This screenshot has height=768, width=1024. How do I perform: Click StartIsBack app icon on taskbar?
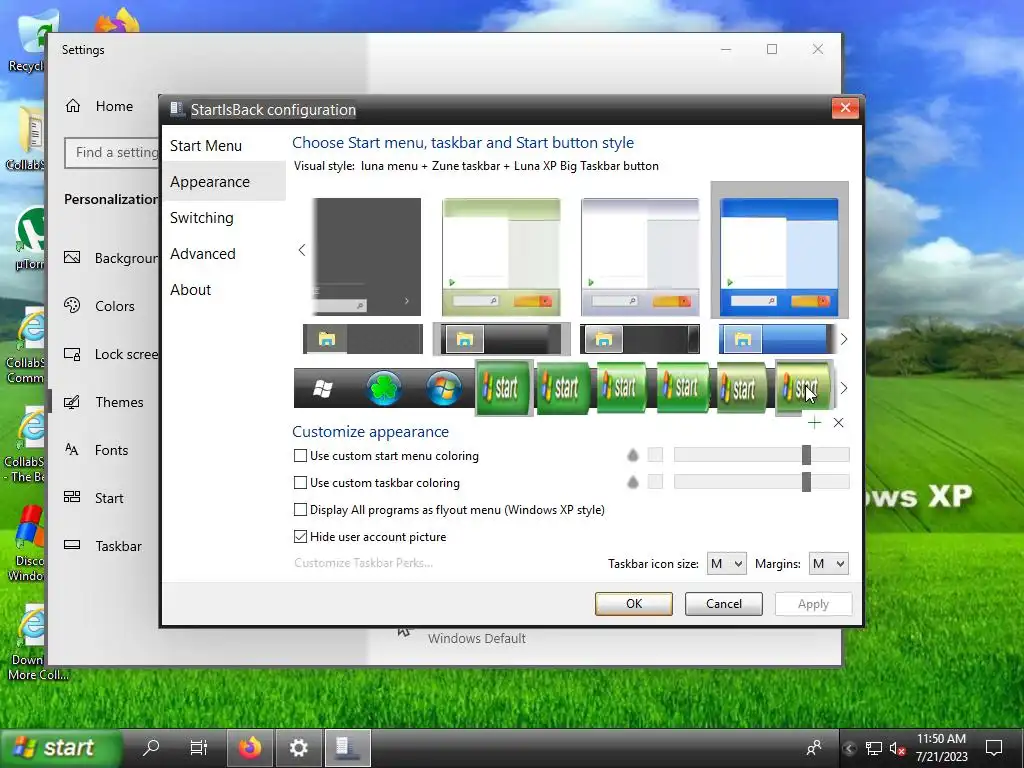pyautogui.click(x=347, y=747)
